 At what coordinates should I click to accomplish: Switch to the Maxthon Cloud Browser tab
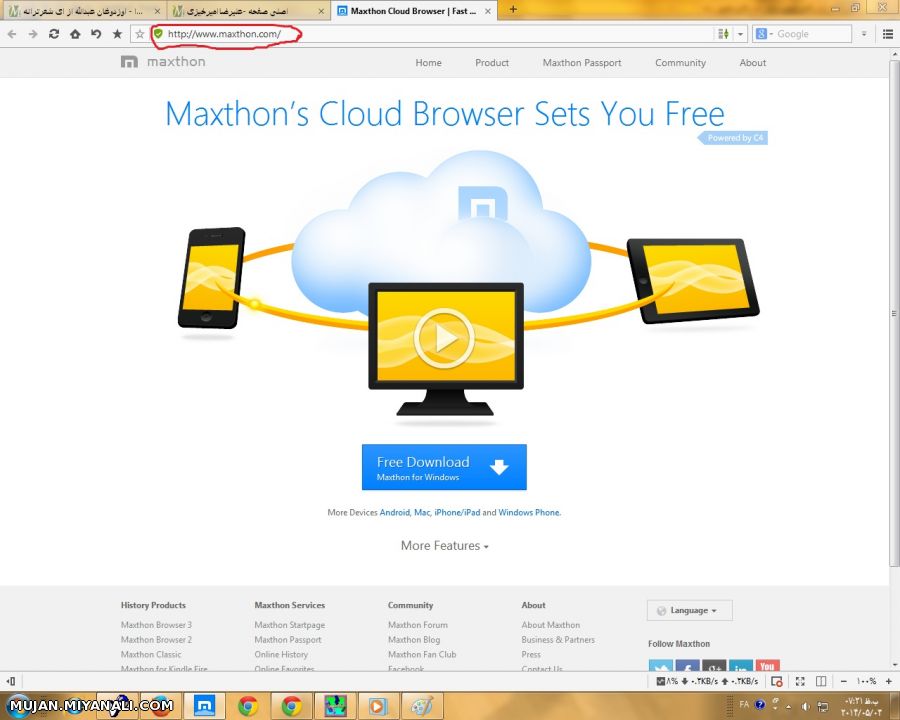414,10
